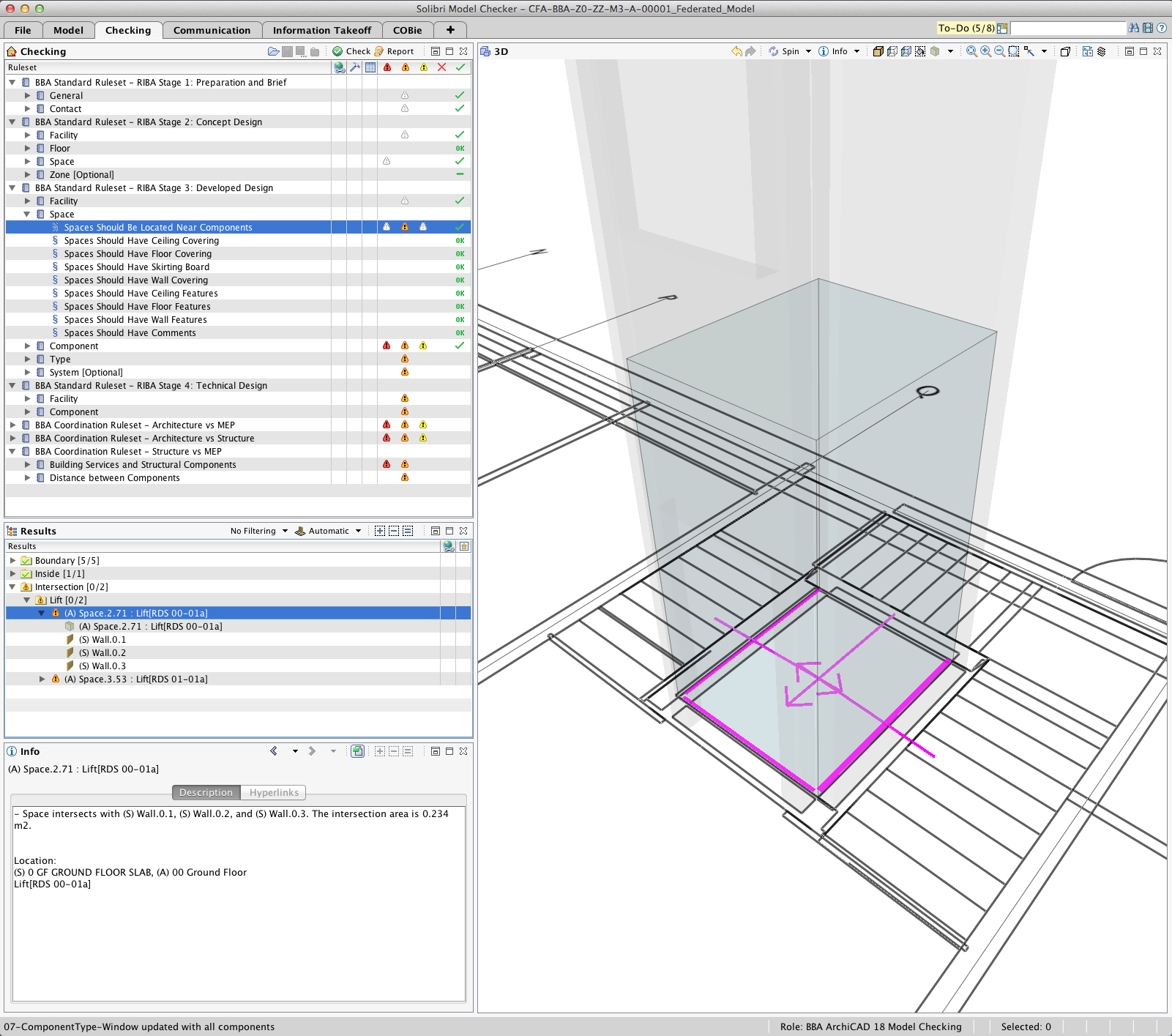Open the pointer tool dropdown arrow
The height and width of the screenshot is (1036, 1172).
[1044, 51]
